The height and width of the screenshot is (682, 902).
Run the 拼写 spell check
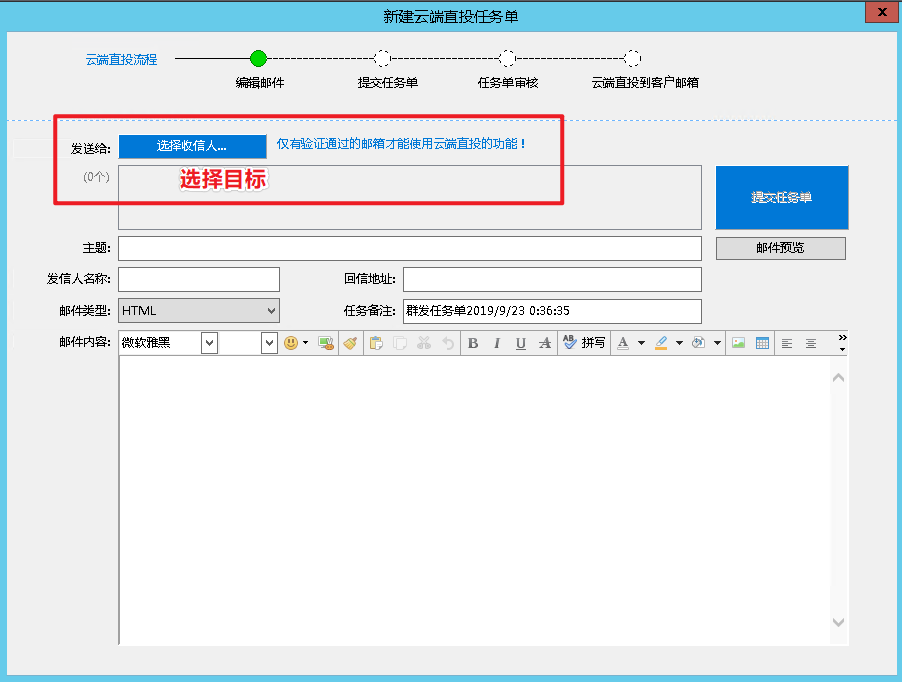click(x=584, y=343)
